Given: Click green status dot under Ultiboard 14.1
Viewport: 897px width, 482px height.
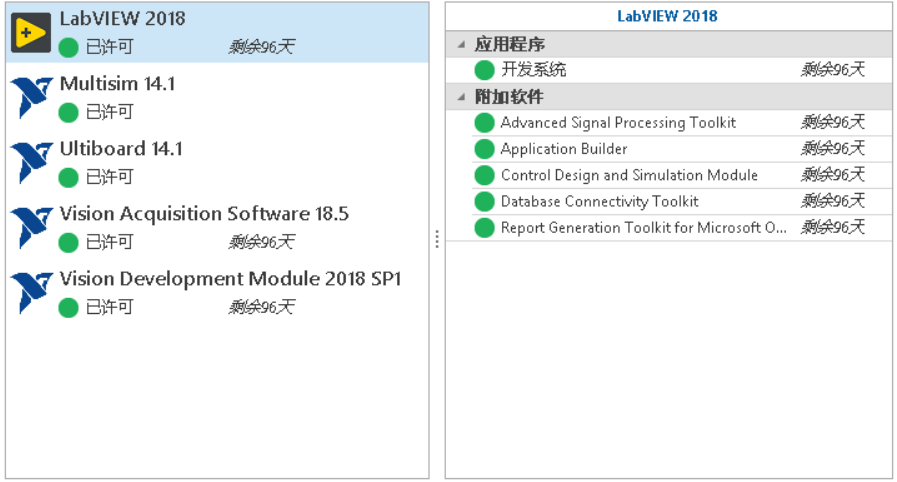Looking at the screenshot, I should point(68,178).
